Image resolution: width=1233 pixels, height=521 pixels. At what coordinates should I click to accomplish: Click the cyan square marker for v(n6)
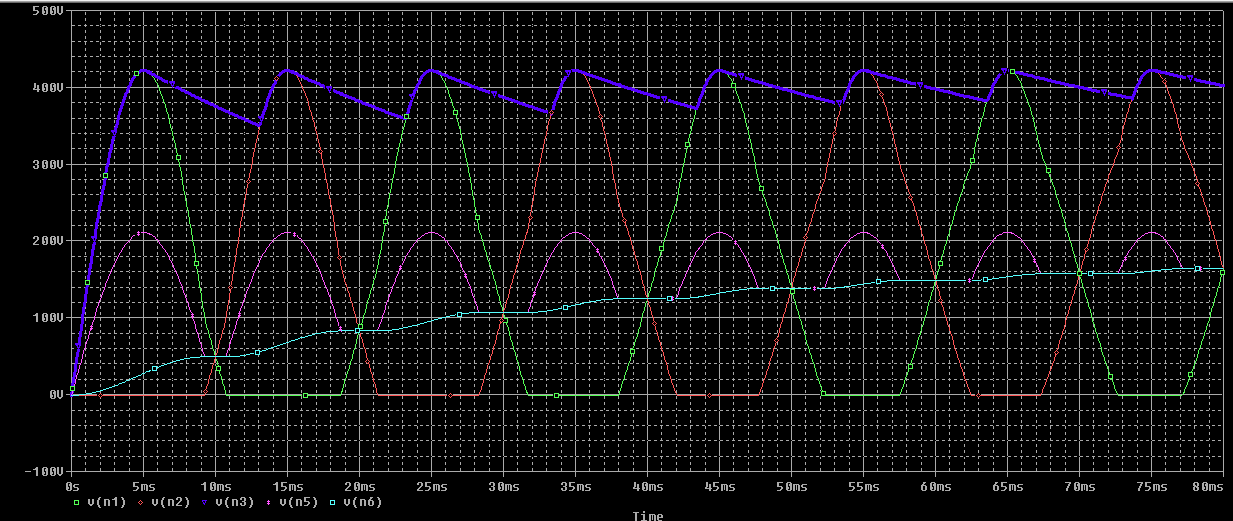(333, 501)
